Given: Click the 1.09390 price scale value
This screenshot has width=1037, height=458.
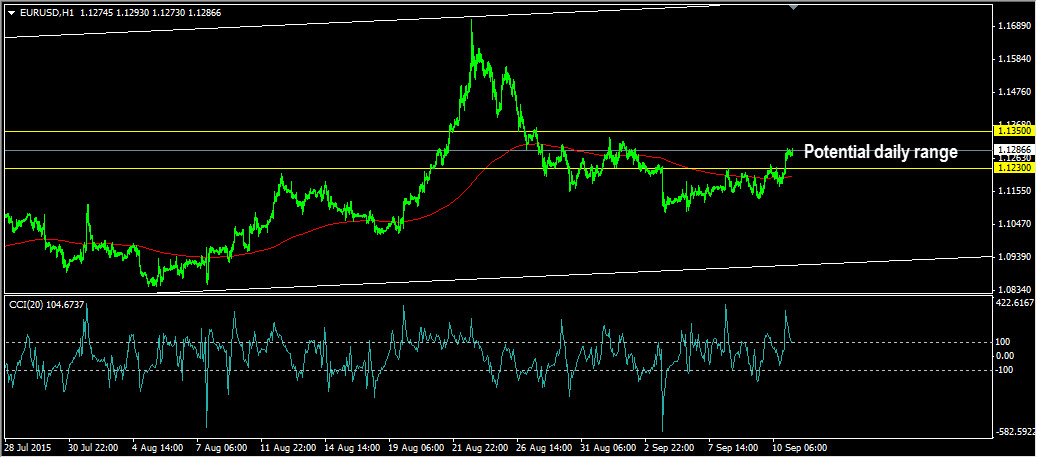Looking at the screenshot, I should coord(1013,256).
